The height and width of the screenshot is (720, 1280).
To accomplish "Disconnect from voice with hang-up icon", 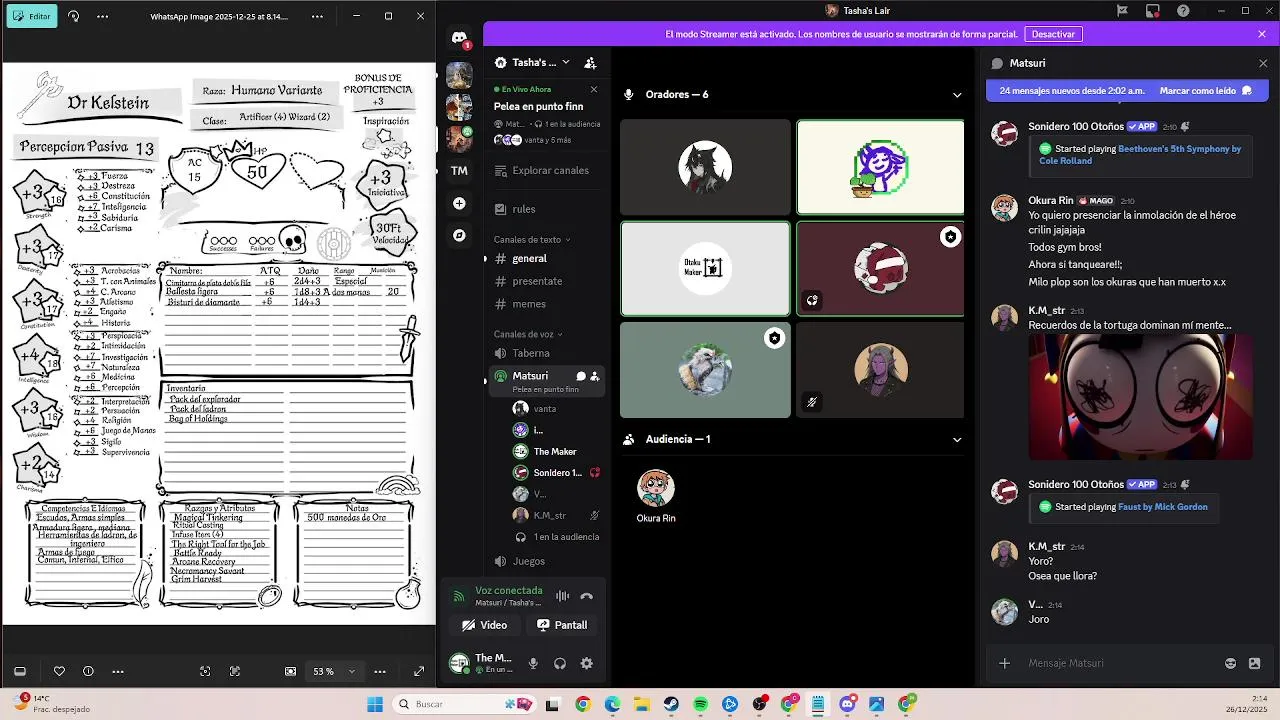I will [587, 596].
